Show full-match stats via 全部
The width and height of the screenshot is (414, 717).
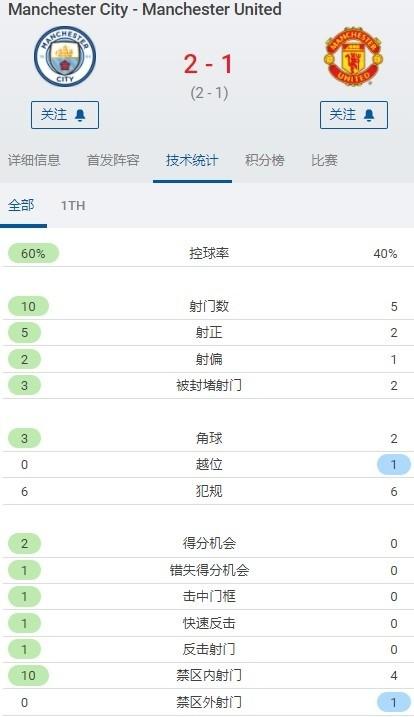coord(21,205)
